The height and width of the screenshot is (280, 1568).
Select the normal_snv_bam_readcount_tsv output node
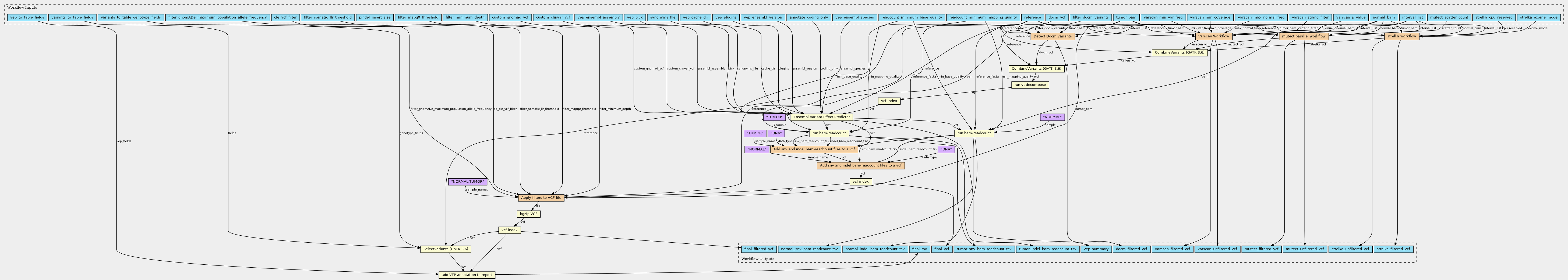(x=810, y=249)
